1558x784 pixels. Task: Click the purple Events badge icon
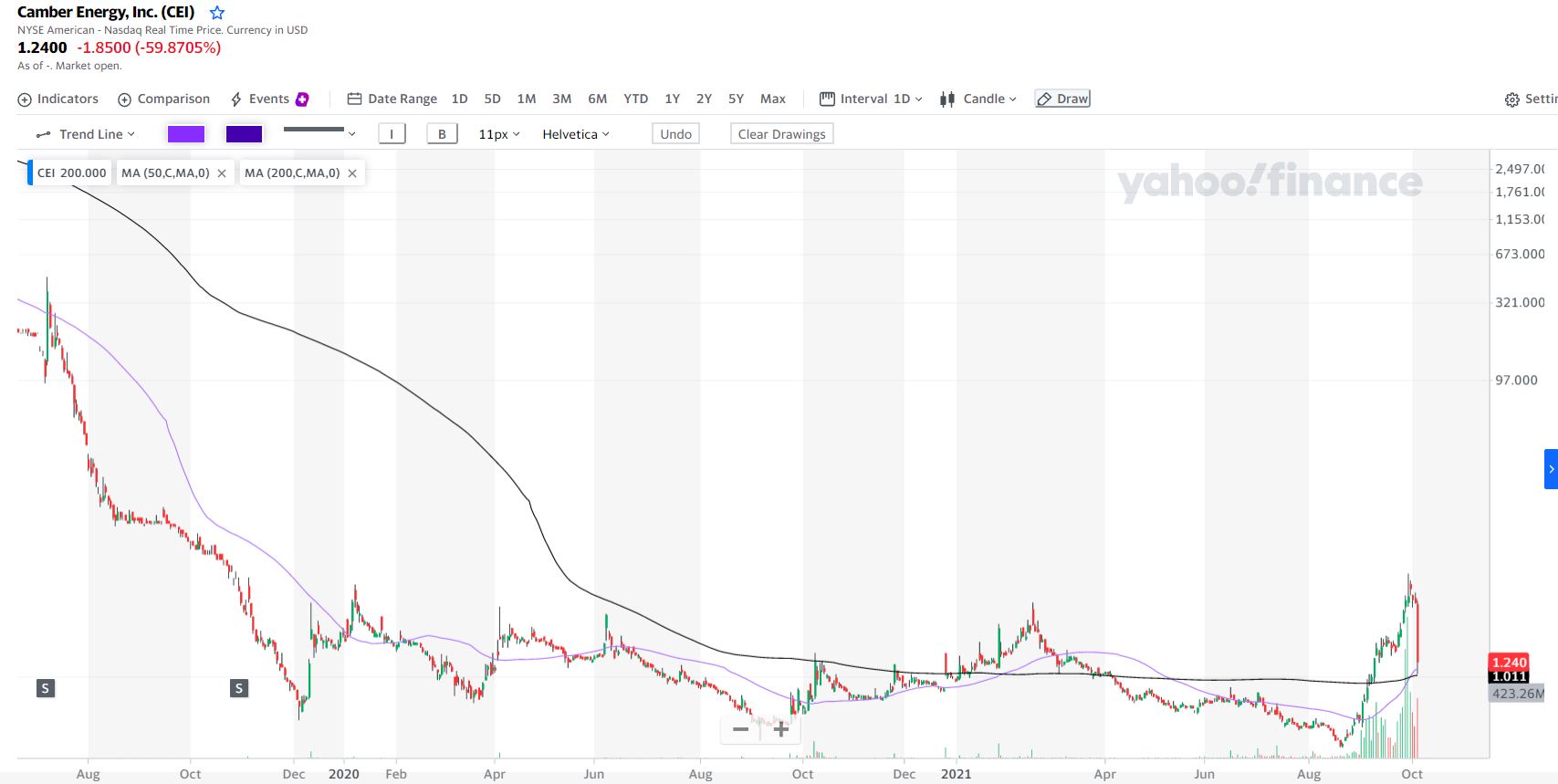[x=302, y=99]
